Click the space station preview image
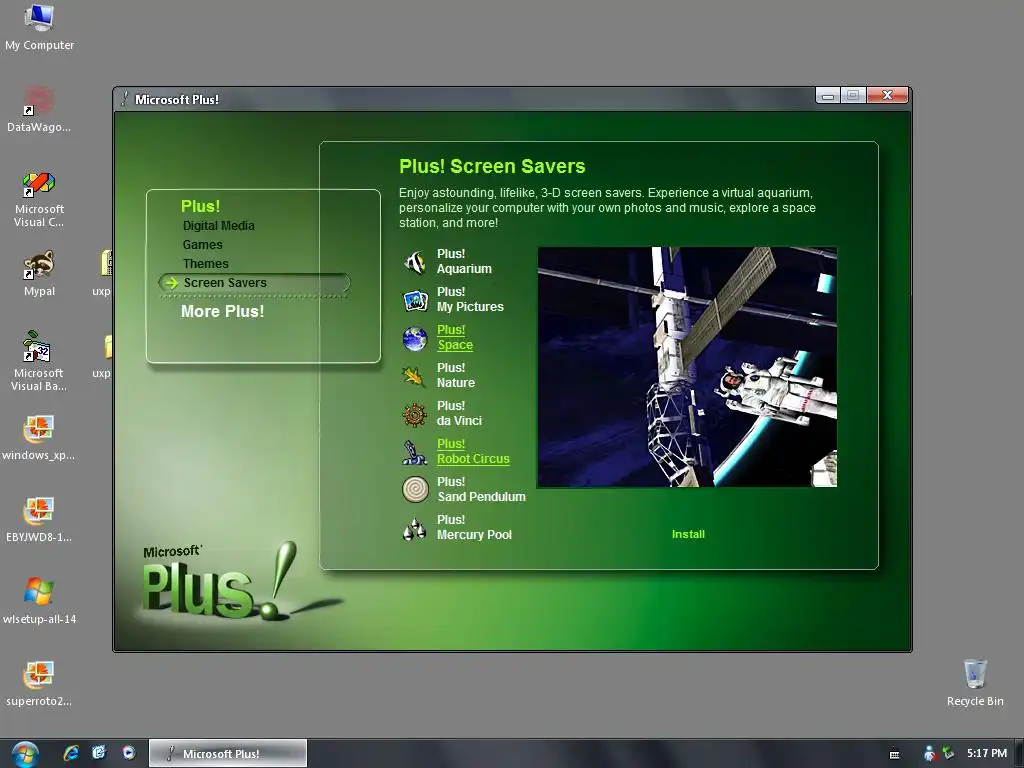This screenshot has height=768, width=1024. (687, 367)
